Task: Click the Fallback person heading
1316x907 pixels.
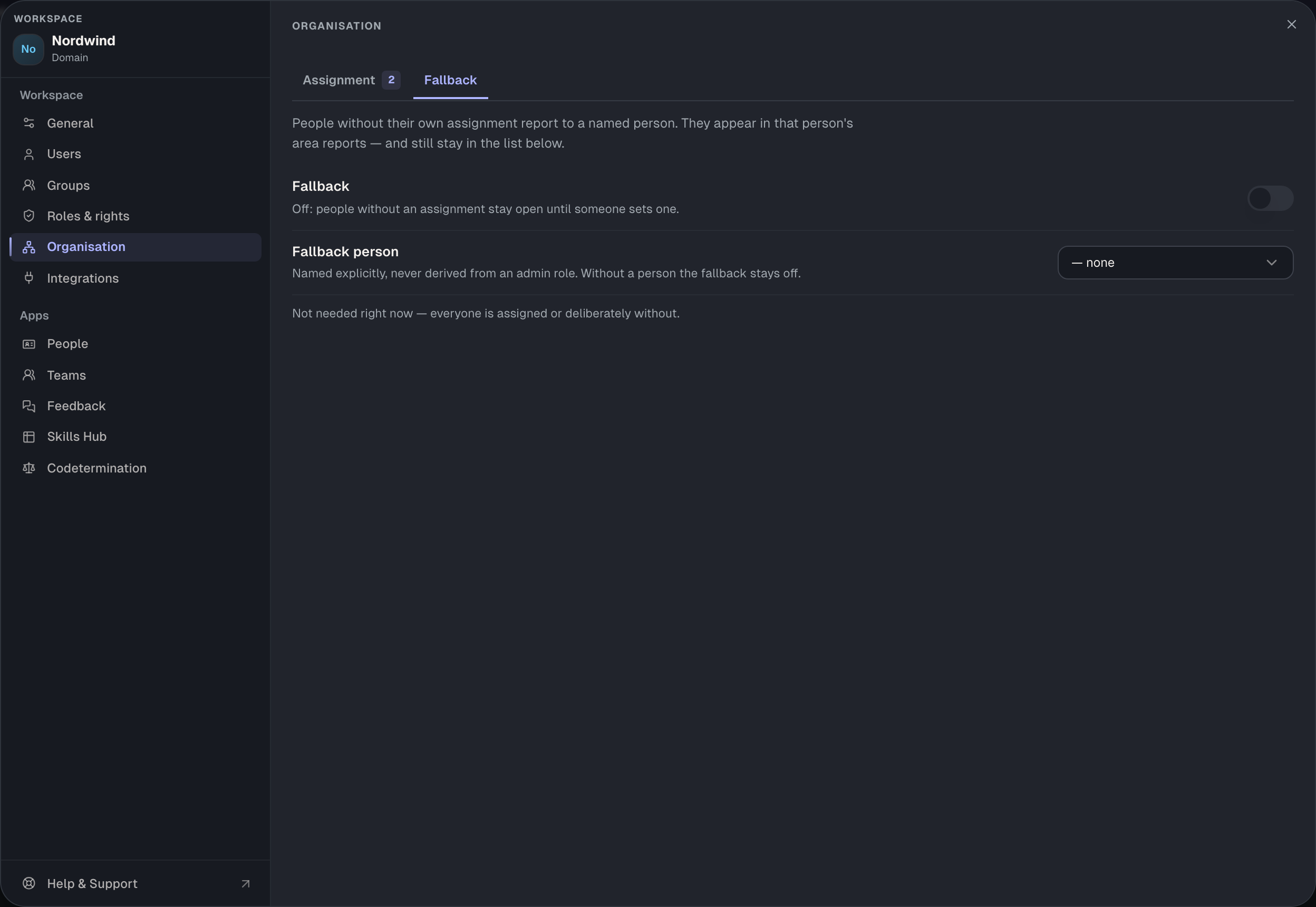Action: 345,252
